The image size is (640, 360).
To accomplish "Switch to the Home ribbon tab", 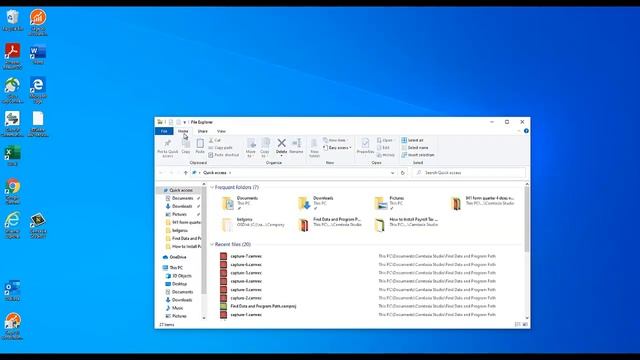I will pyautogui.click(x=183, y=131).
